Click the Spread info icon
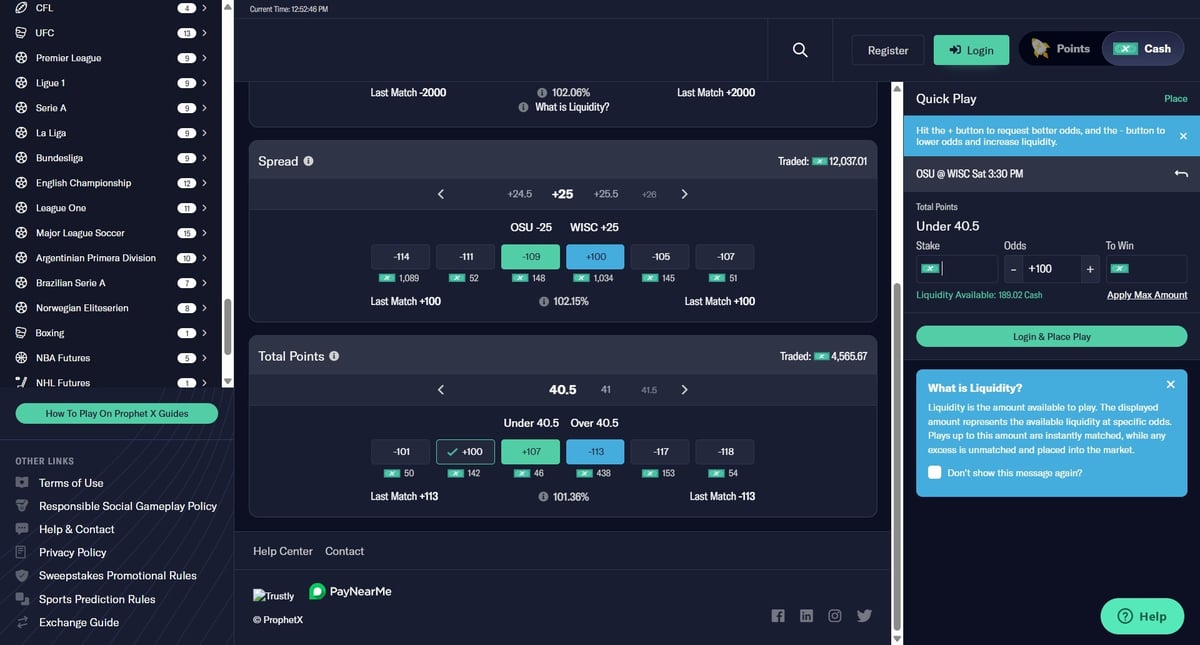Image resolution: width=1200 pixels, height=645 pixels. click(308, 162)
